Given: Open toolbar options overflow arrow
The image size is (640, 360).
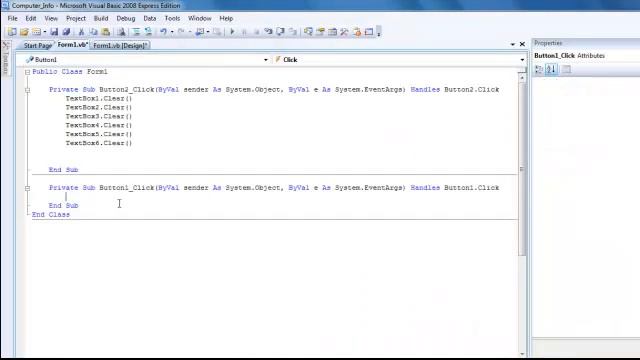Looking at the screenshot, I should pyautogui.click(x=379, y=32).
